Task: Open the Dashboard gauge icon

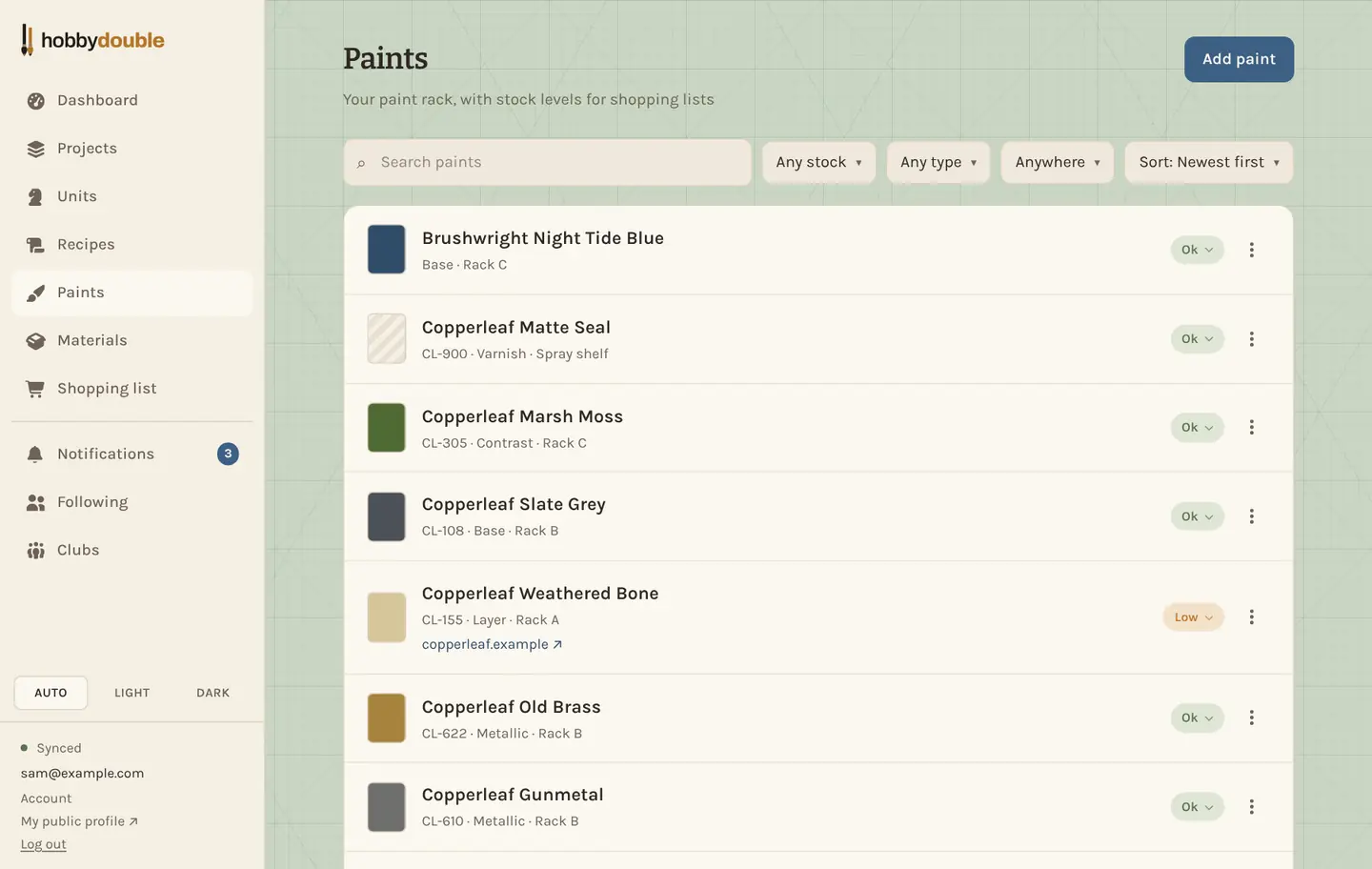Action: pos(35,101)
